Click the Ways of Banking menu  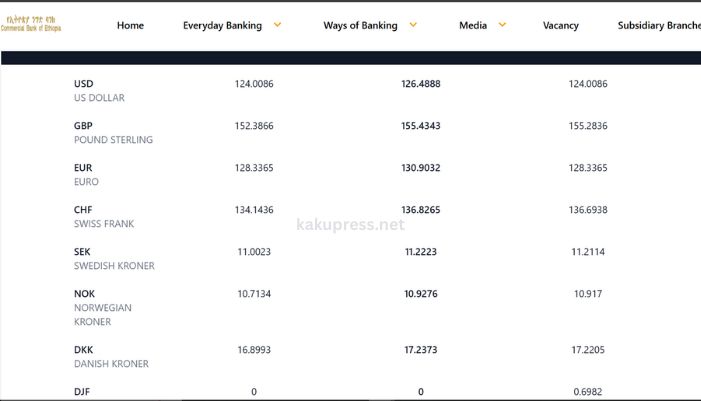pos(360,25)
